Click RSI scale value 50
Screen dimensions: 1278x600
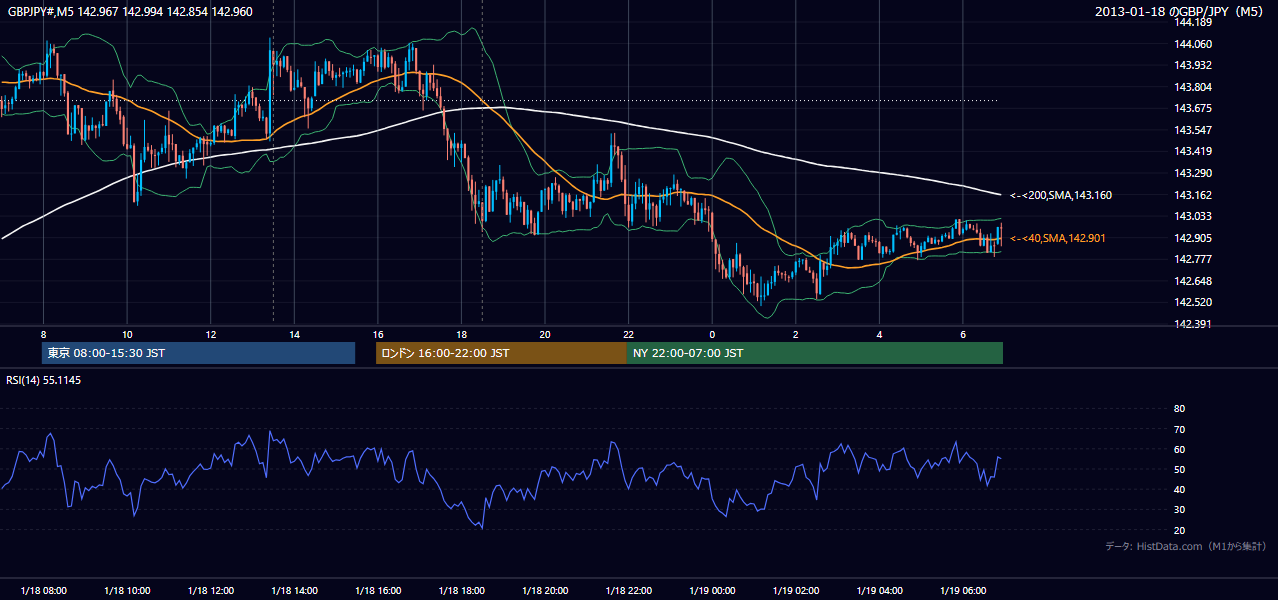[1180, 469]
